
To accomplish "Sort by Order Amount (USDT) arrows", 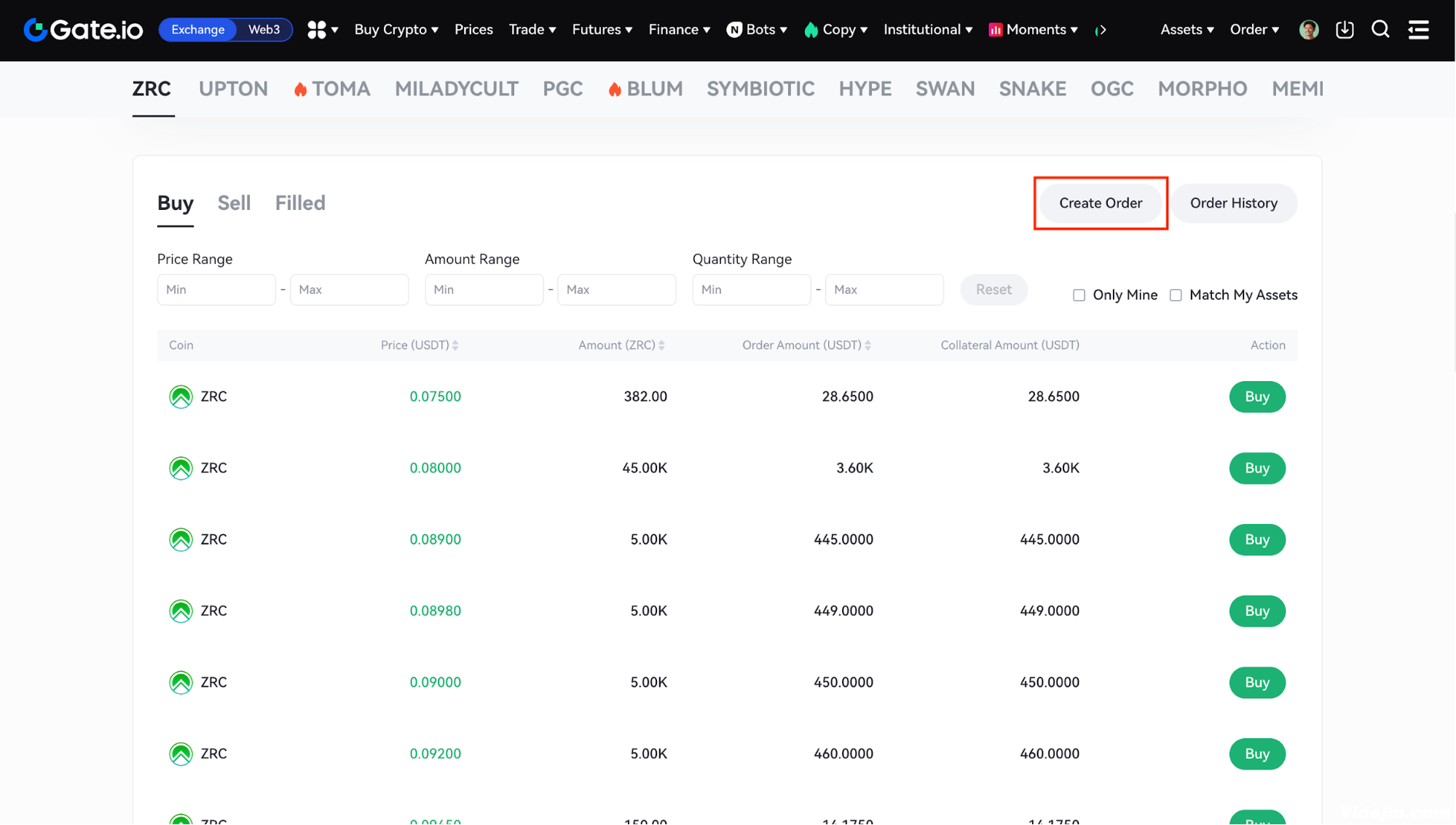I will coord(867,345).
